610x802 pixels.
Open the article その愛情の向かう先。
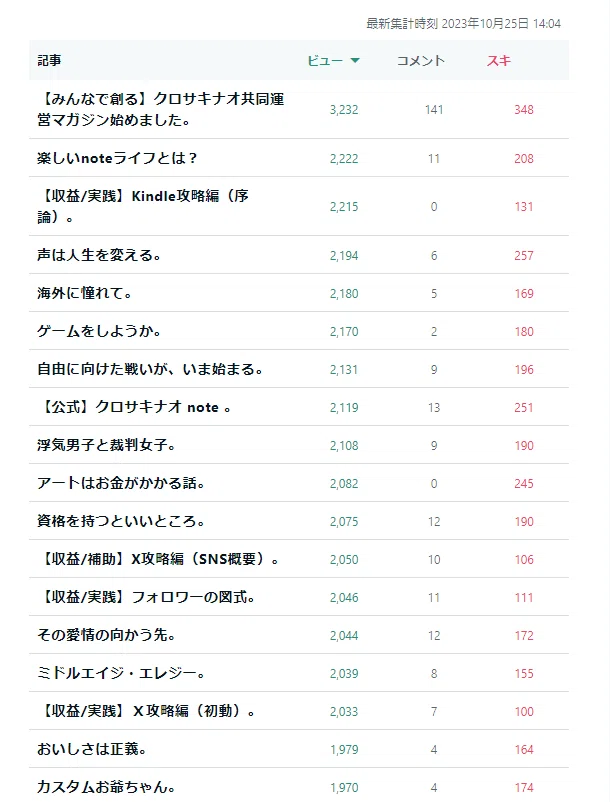(x=106, y=635)
